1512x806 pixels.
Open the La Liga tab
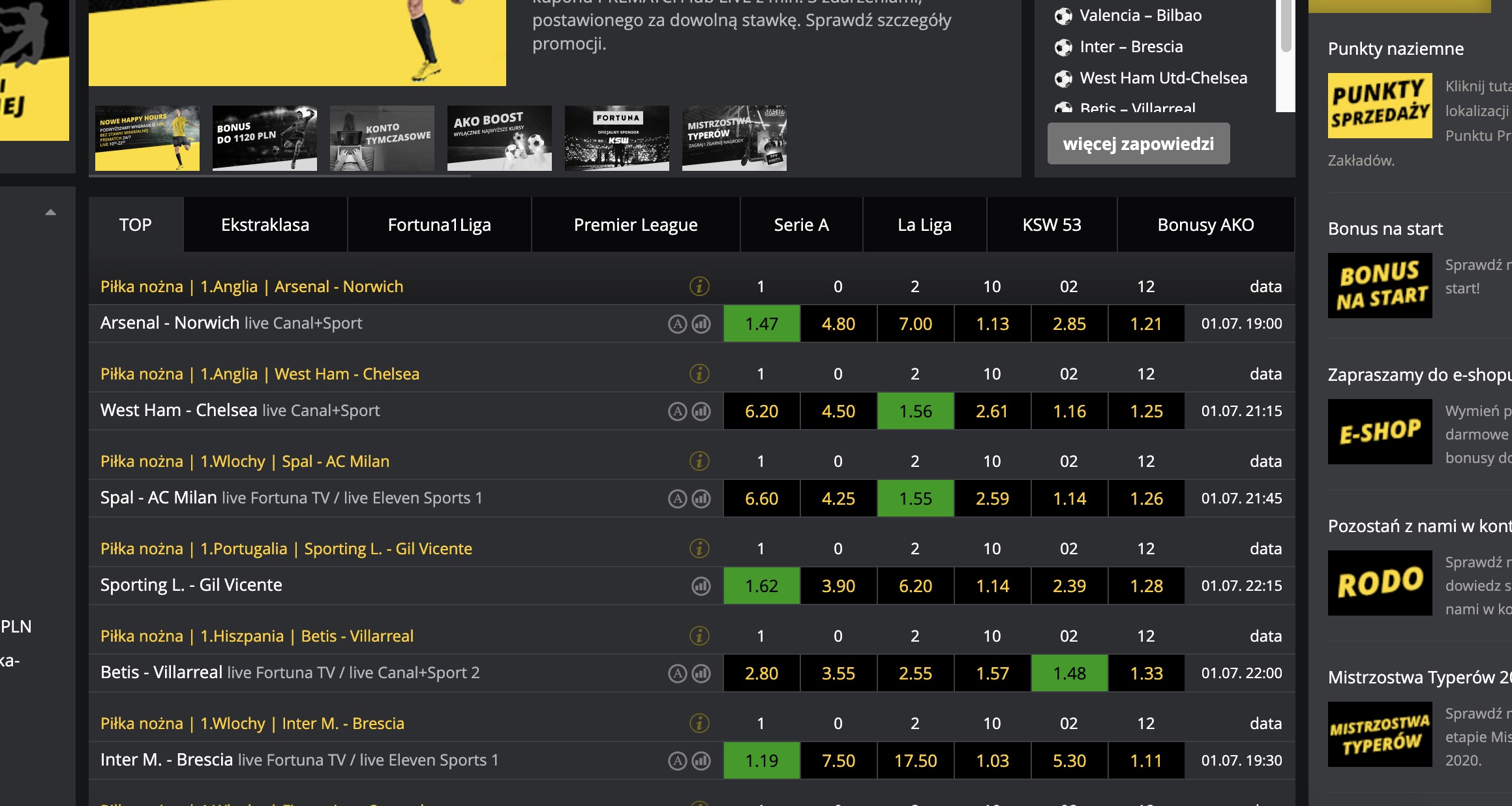[x=925, y=224]
